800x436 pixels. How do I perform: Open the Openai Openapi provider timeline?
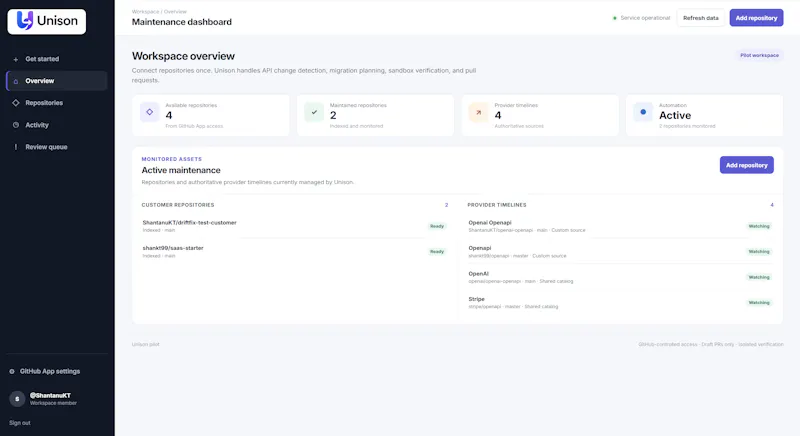click(x=620, y=226)
